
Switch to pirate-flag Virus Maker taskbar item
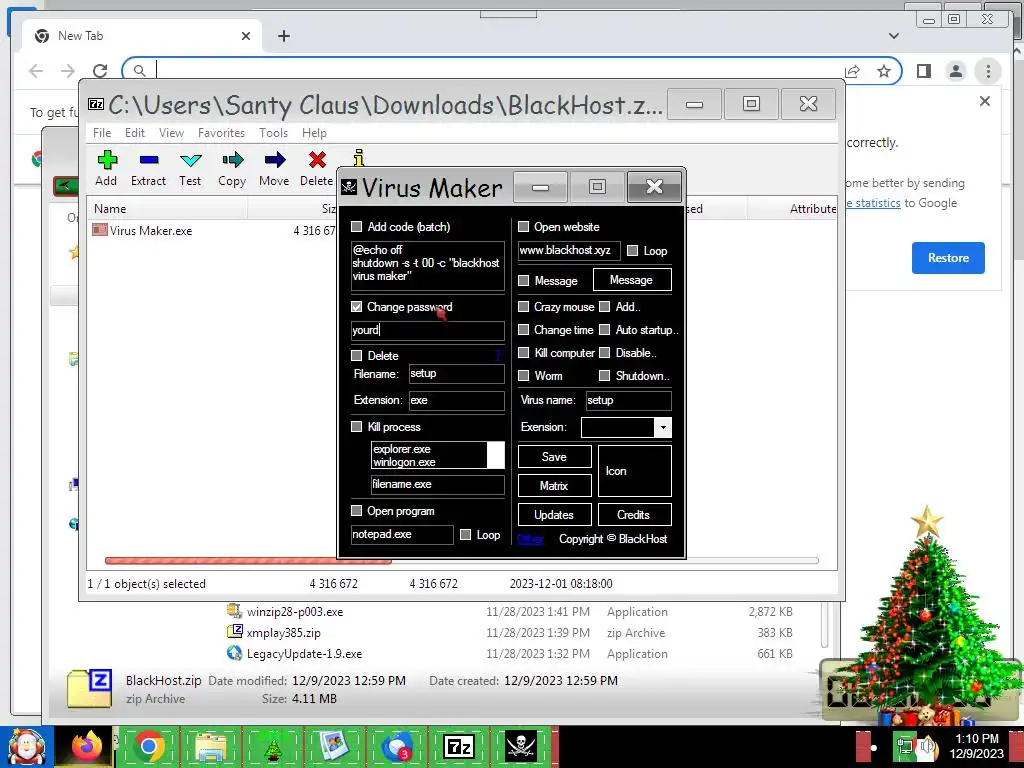click(520, 746)
